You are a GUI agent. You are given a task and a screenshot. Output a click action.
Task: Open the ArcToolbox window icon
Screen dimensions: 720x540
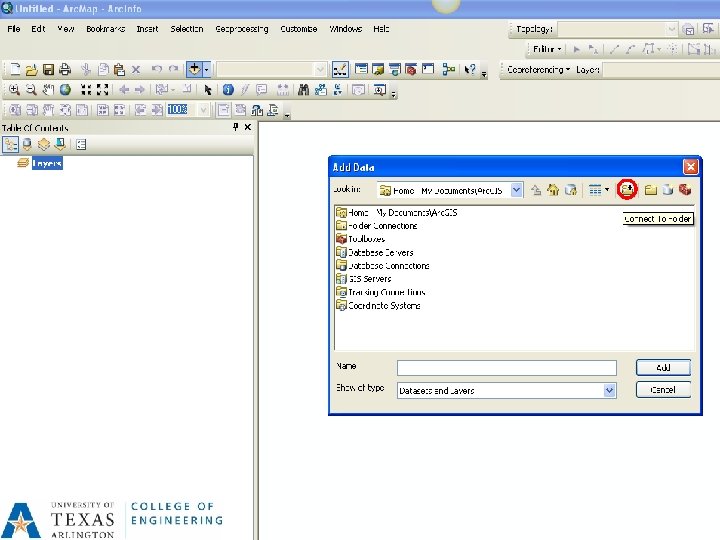tap(411, 69)
